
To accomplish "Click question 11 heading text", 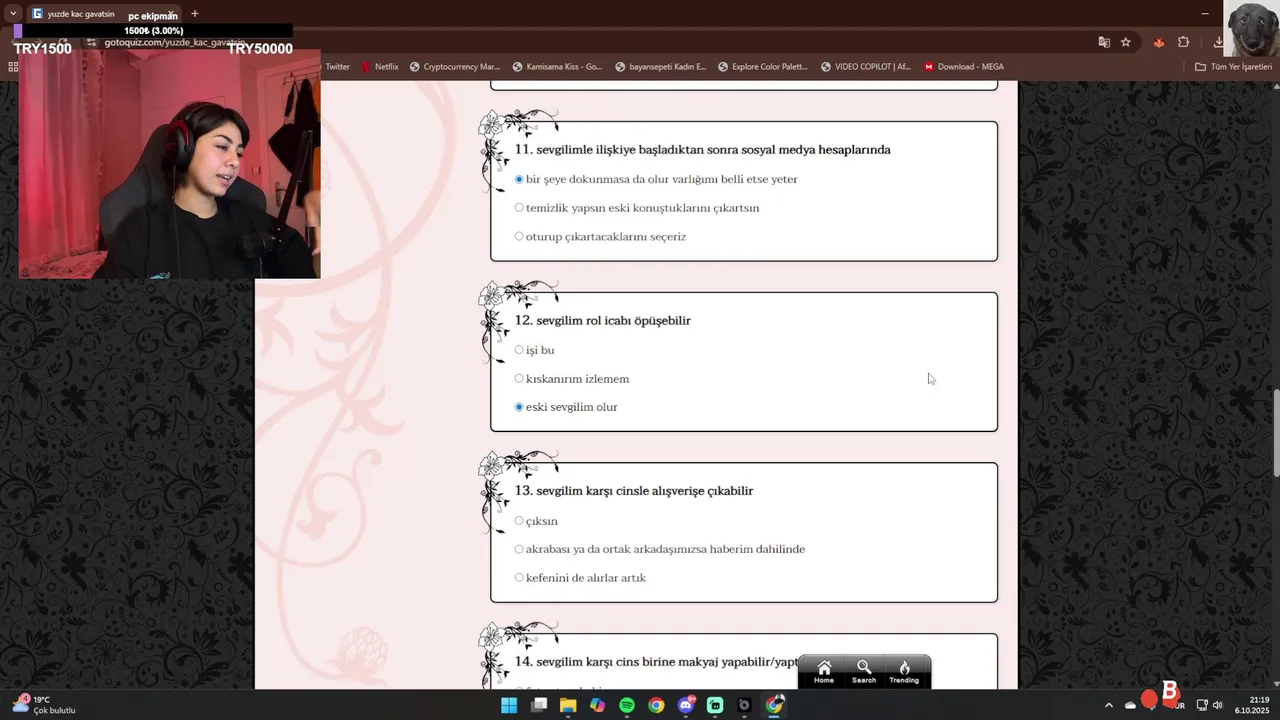I will (702, 150).
